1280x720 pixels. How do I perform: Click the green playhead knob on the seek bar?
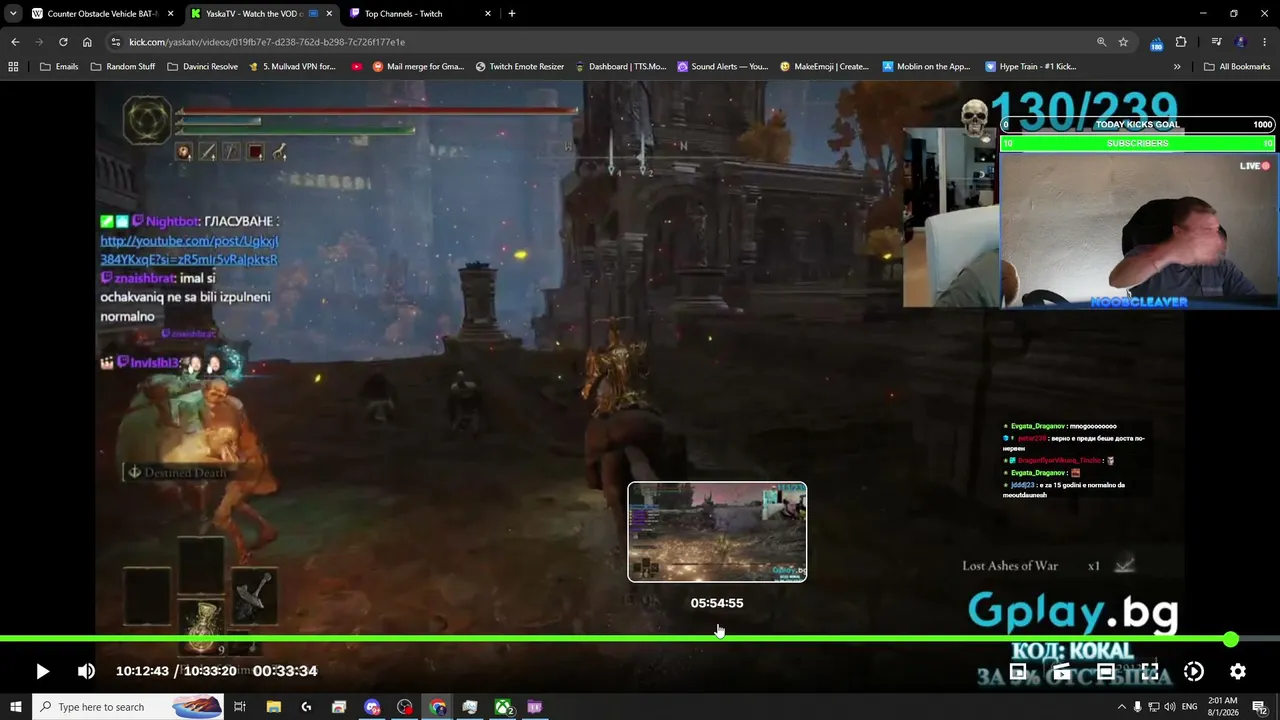coord(1231,639)
